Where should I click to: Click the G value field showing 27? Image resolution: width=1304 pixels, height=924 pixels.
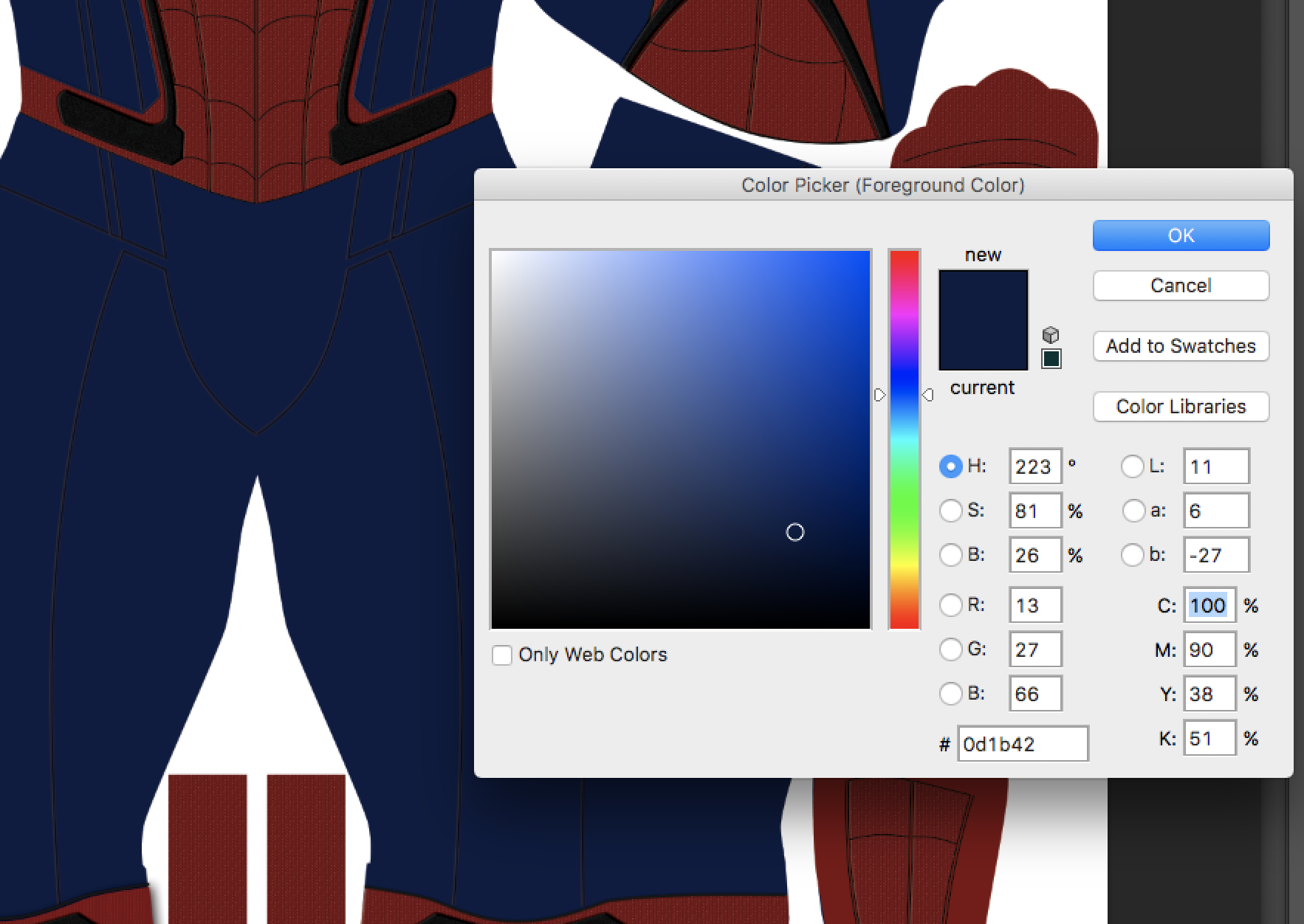click(1035, 649)
